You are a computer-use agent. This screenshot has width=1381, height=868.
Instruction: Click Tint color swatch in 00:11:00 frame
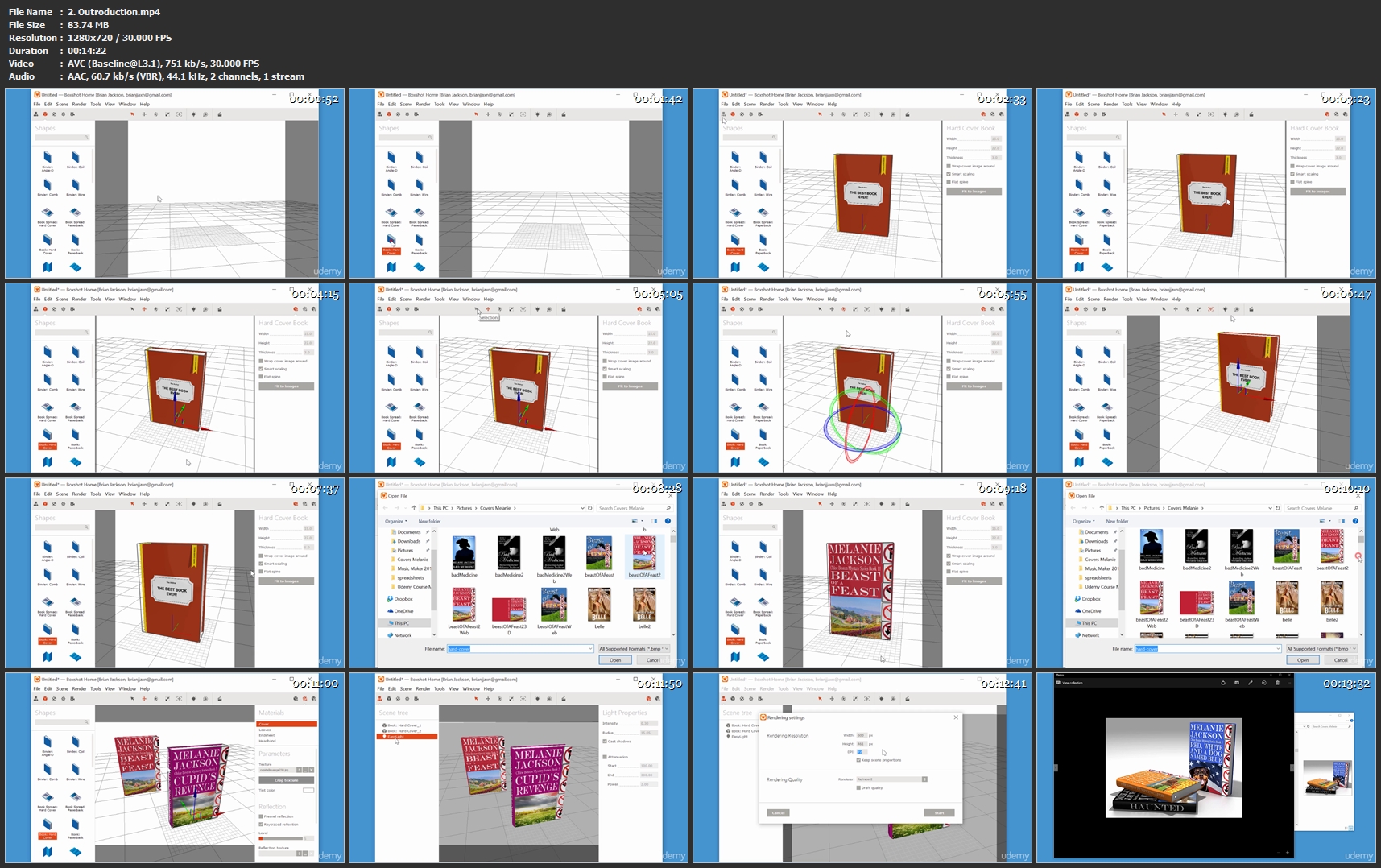point(308,790)
